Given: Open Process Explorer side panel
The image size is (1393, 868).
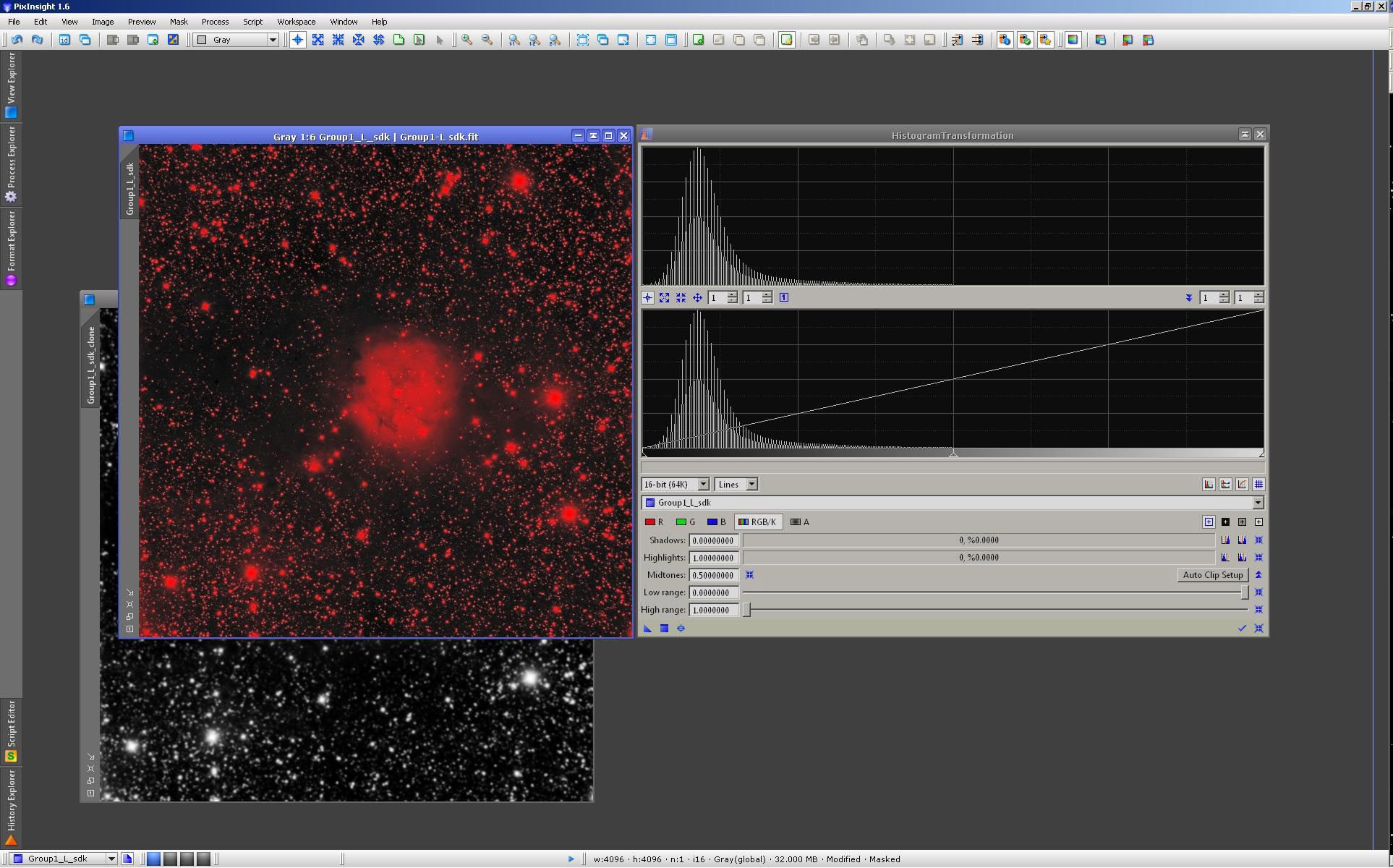Looking at the screenshot, I should click(x=11, y=163).
